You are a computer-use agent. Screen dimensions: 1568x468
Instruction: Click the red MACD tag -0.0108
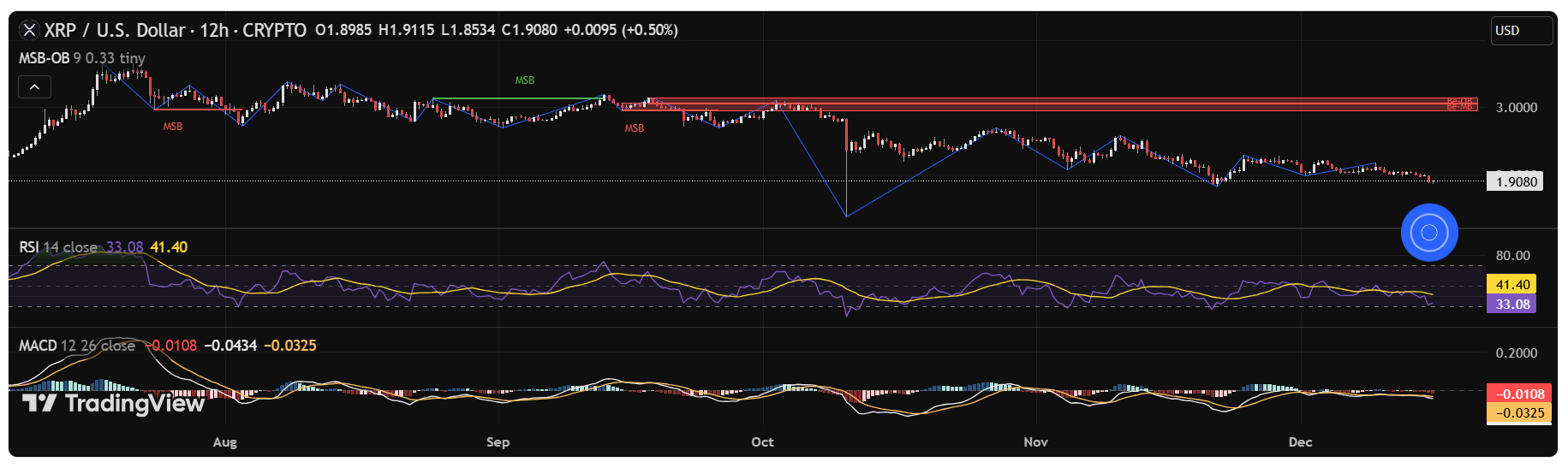(1518, 394)
